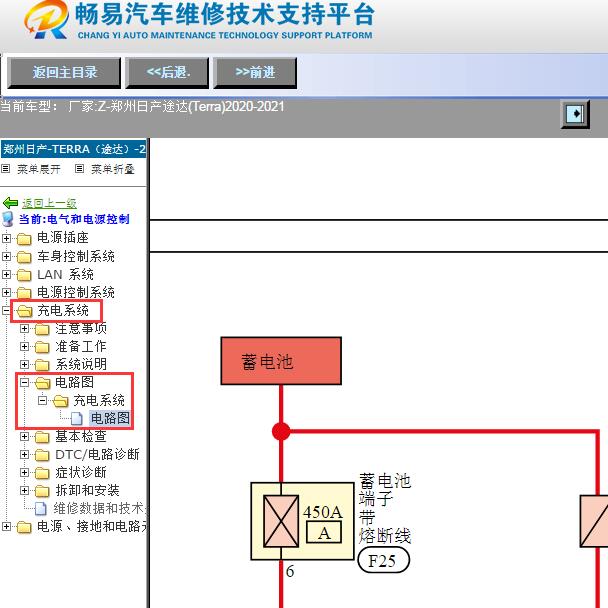Click the DTC/电路诊断 folder icon
This screenshot has height=608, width=608.
pyautogui.click(x=42, y=454)
